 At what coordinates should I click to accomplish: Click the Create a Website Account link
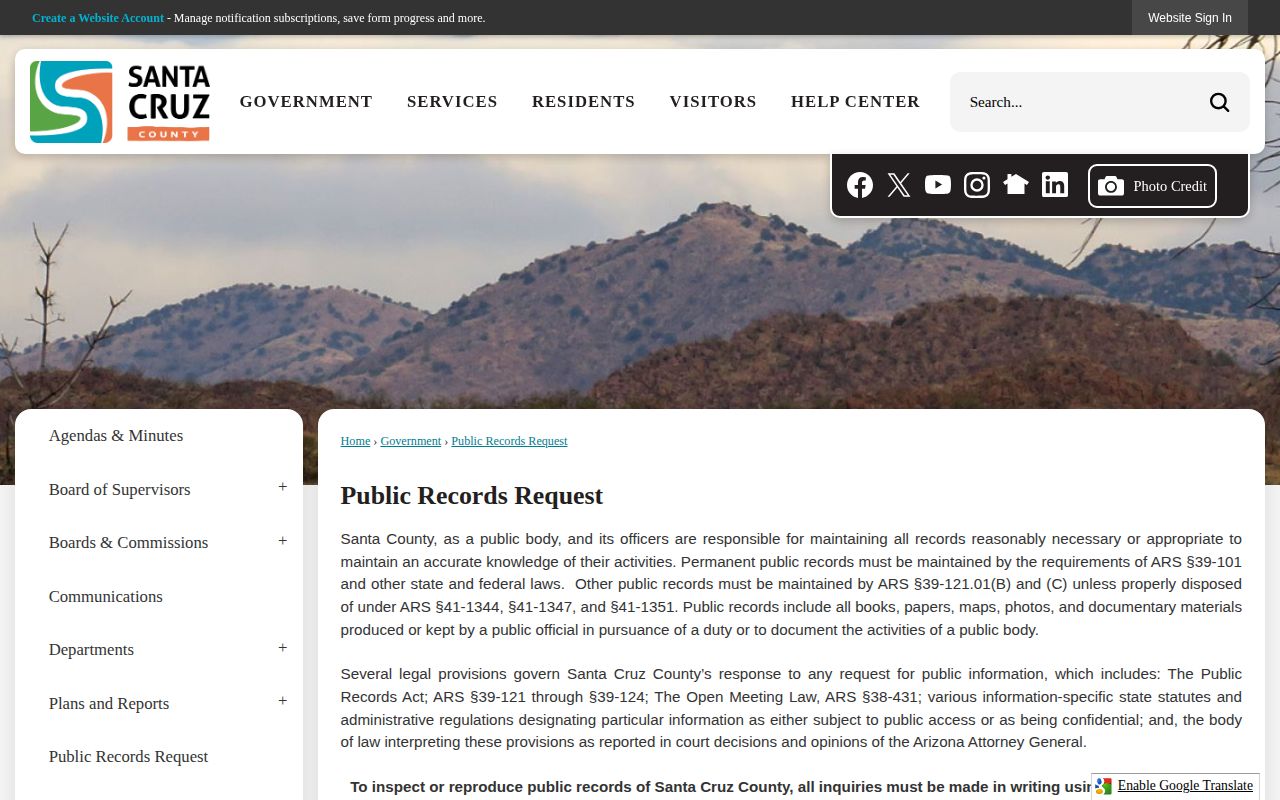coord(98,18)
